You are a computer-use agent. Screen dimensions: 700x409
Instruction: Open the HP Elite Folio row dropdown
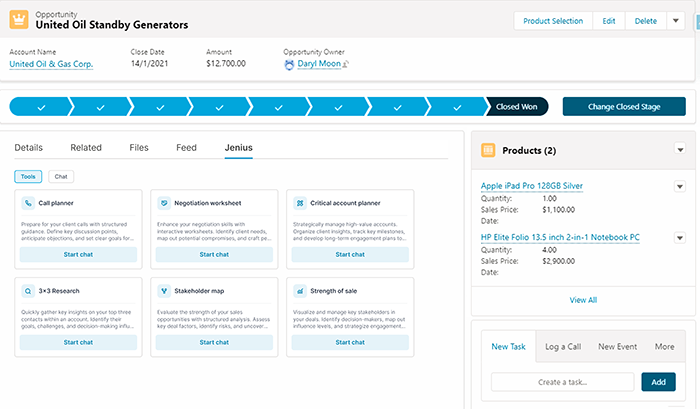(x=680, y=238)
